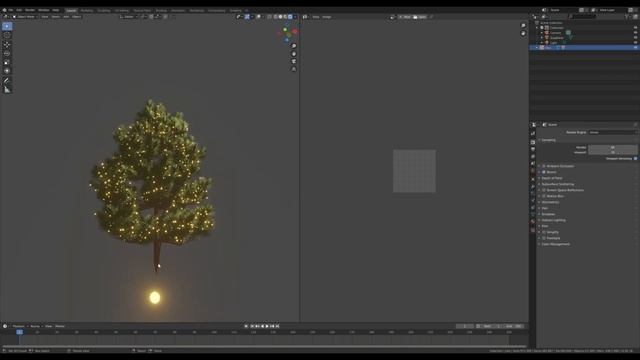640x360 pixels.
Task: Click the play animation button
Action: point(267,326)
